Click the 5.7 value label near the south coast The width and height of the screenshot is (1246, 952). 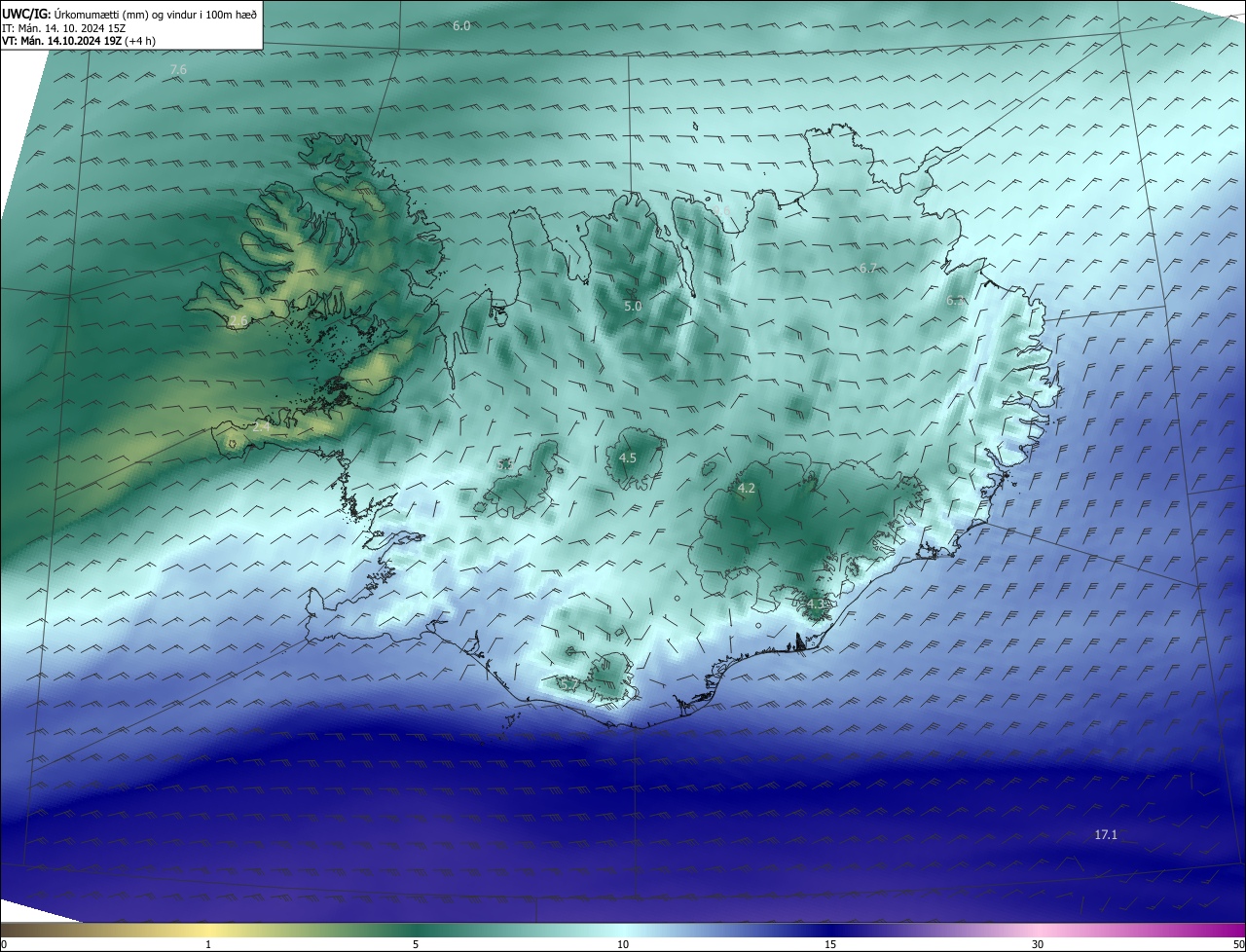(568, 683)
